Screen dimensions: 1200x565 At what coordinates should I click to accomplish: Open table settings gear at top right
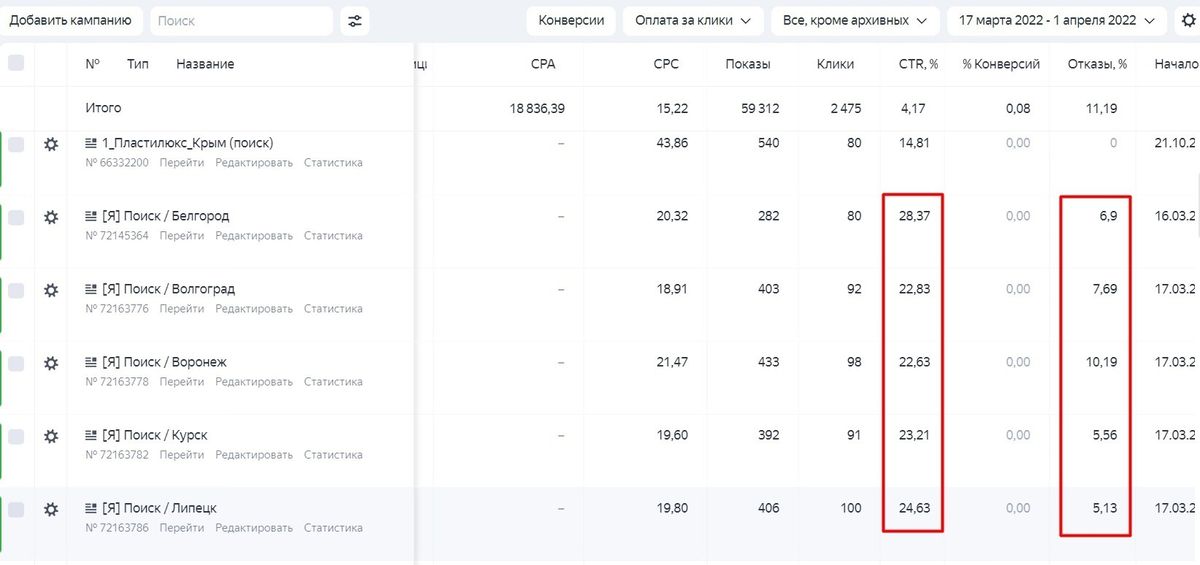(1188, 20)
